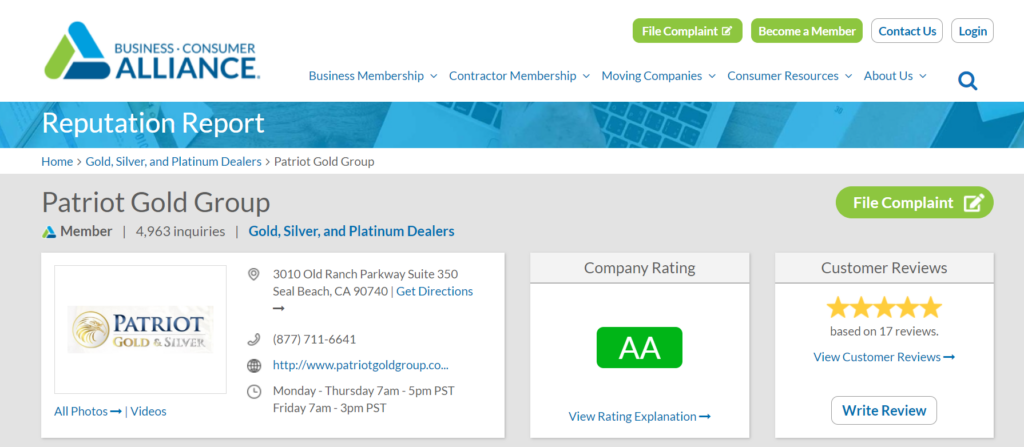1024x447 pixels.
Task: Click the 4,963 inquiries text
Action: coord(180,231)
